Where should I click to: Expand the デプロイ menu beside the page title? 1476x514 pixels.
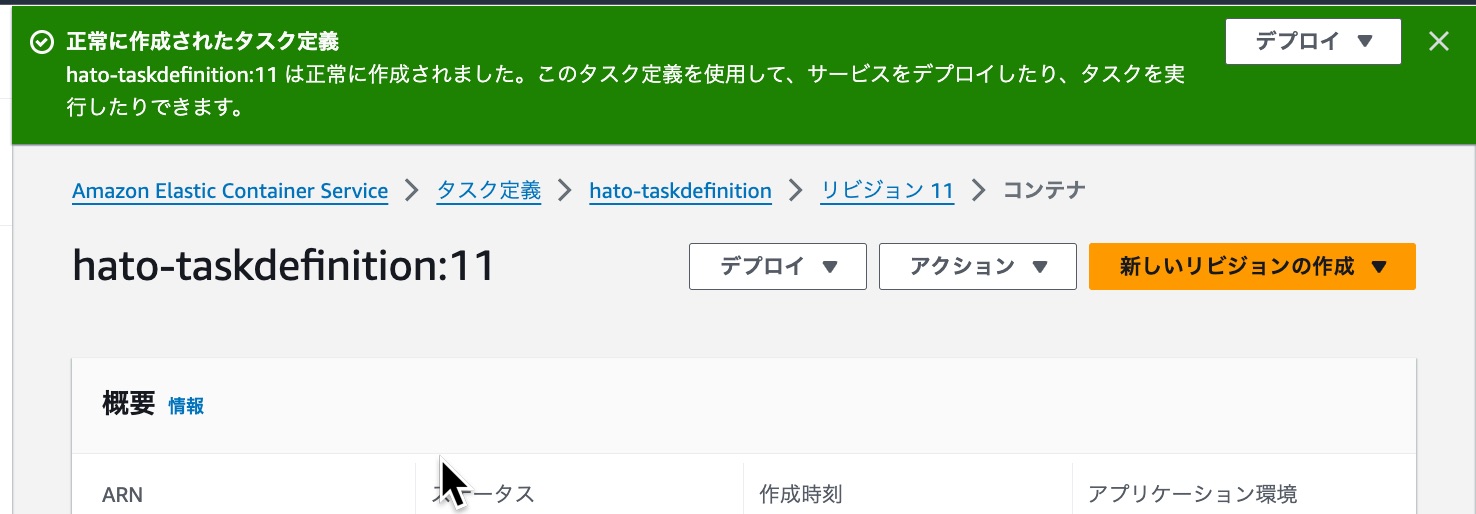pos(777,267)
